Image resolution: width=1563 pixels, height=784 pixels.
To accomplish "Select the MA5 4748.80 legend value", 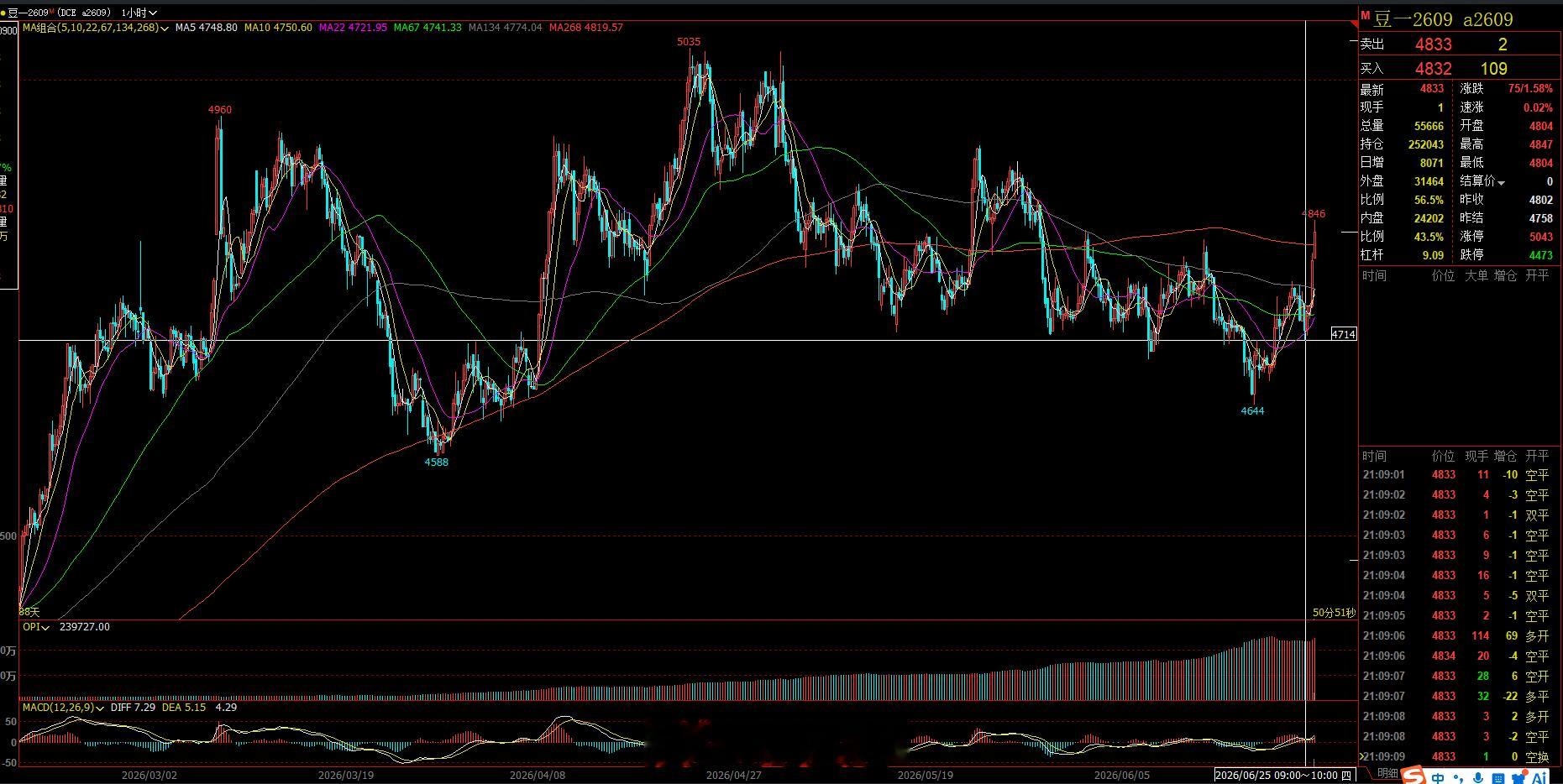I will [x=207, y=28].
